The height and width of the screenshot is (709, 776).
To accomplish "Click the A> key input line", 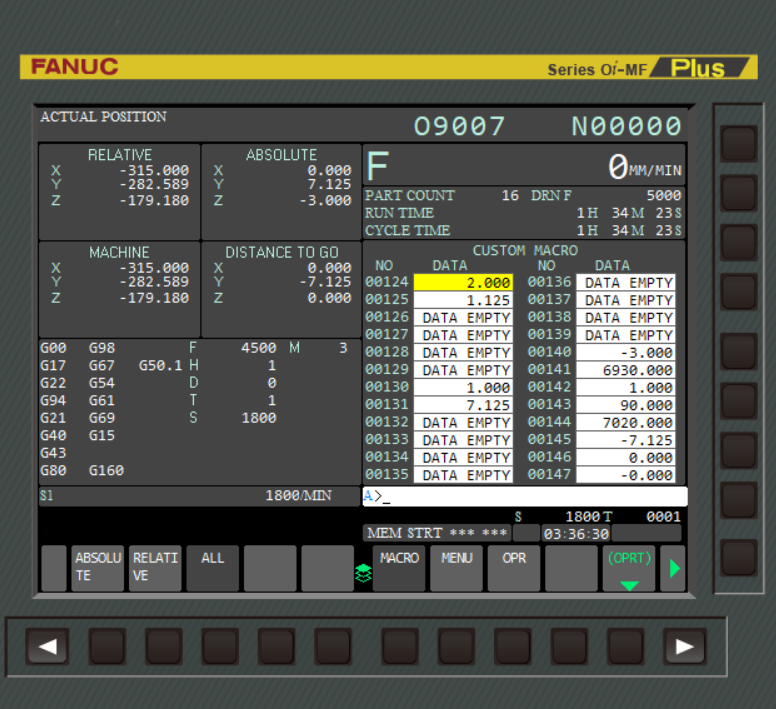I will click(x=525, y=496).
